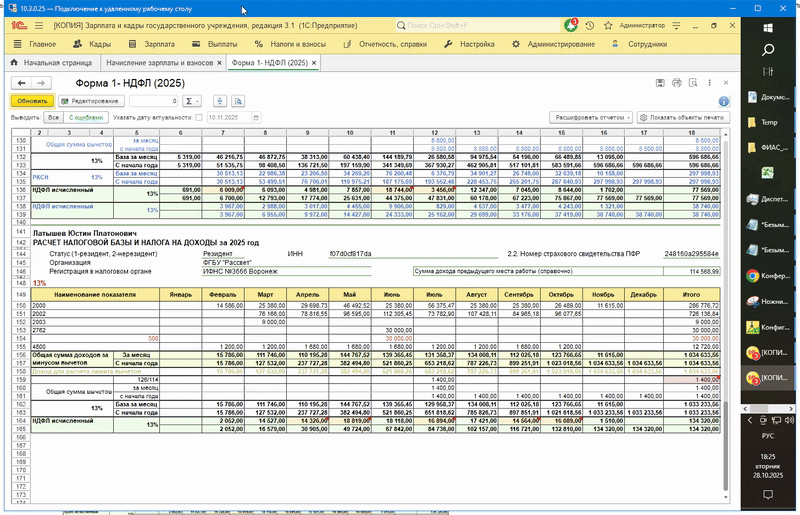
Task: Close the Форма 1-НДФЛ (2025) tab
Action: click(x=314, y=63)
